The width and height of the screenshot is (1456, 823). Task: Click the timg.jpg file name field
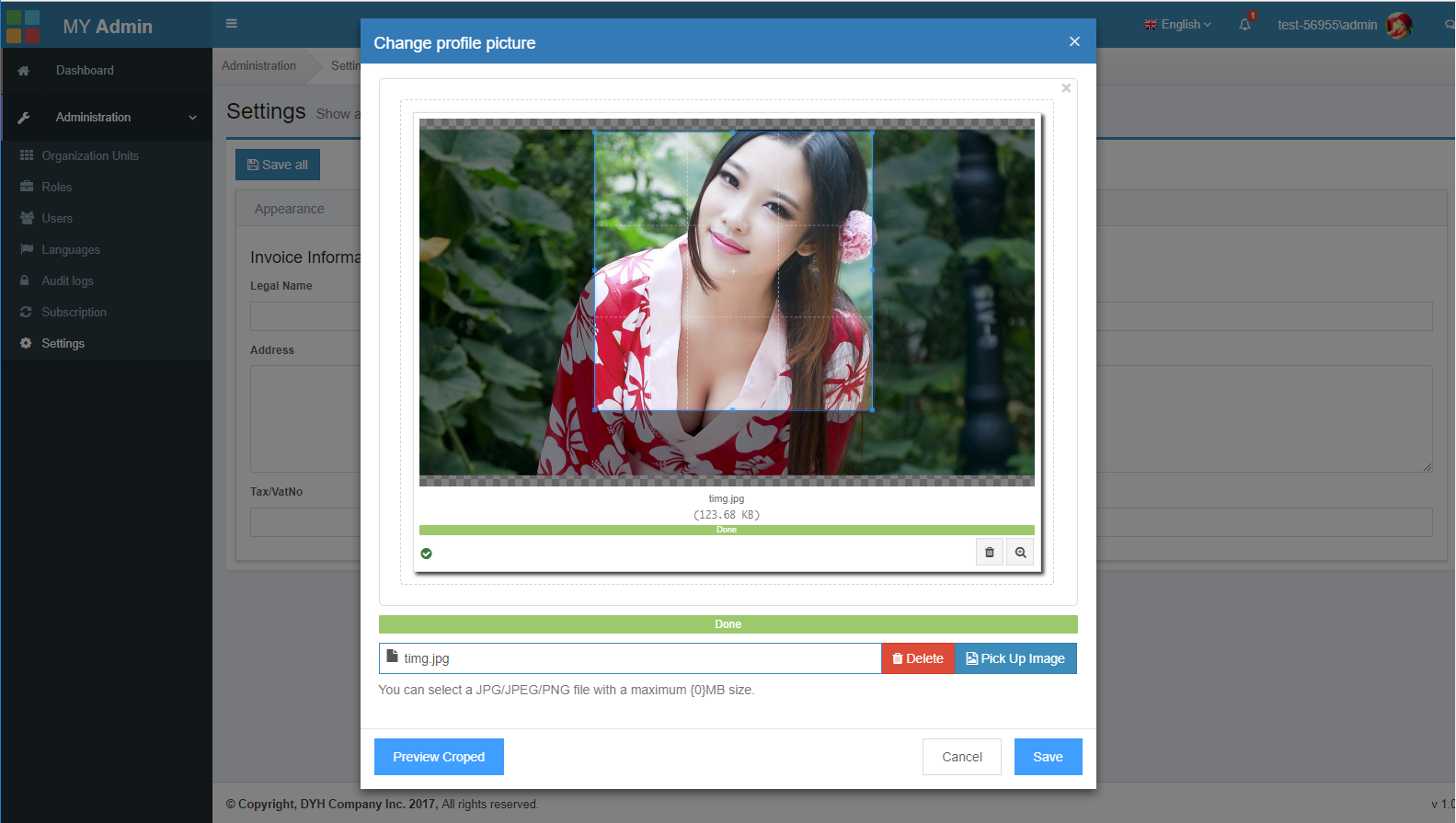click(x=630, y=658)
